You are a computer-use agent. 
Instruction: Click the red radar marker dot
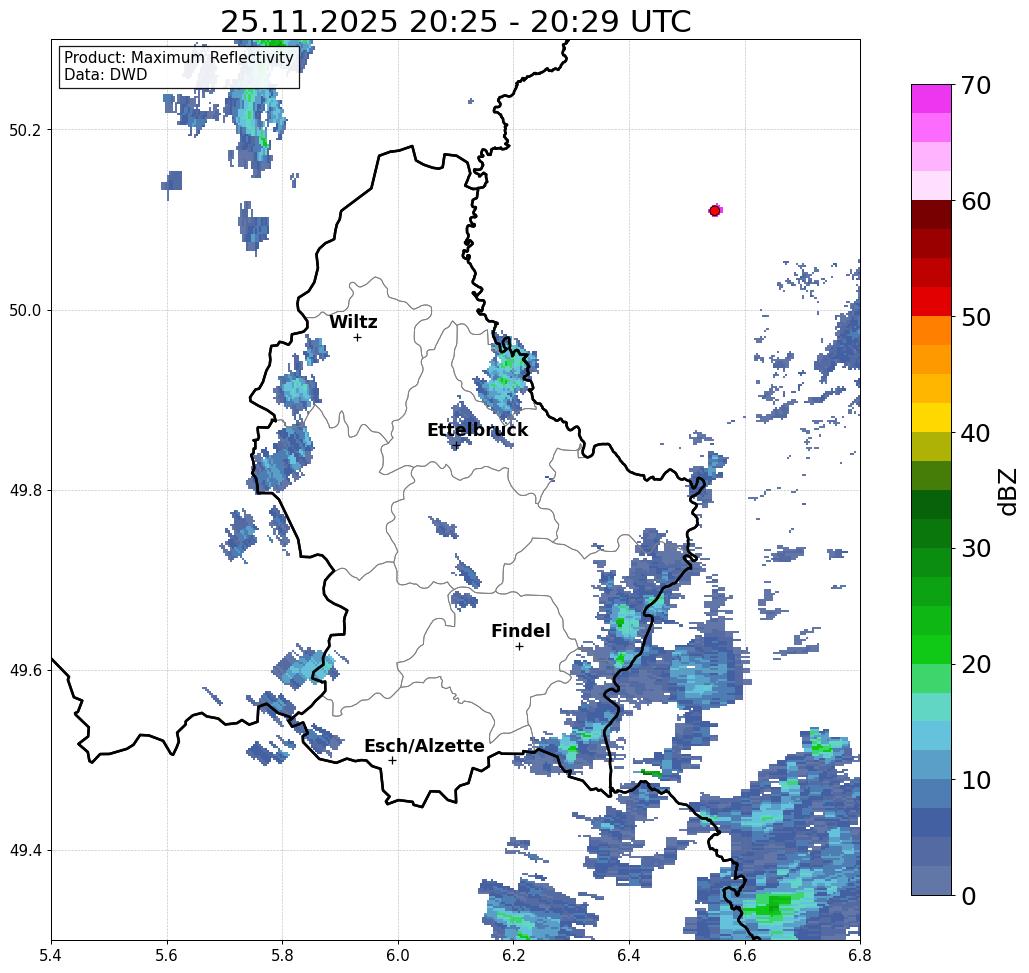[715, 211]
